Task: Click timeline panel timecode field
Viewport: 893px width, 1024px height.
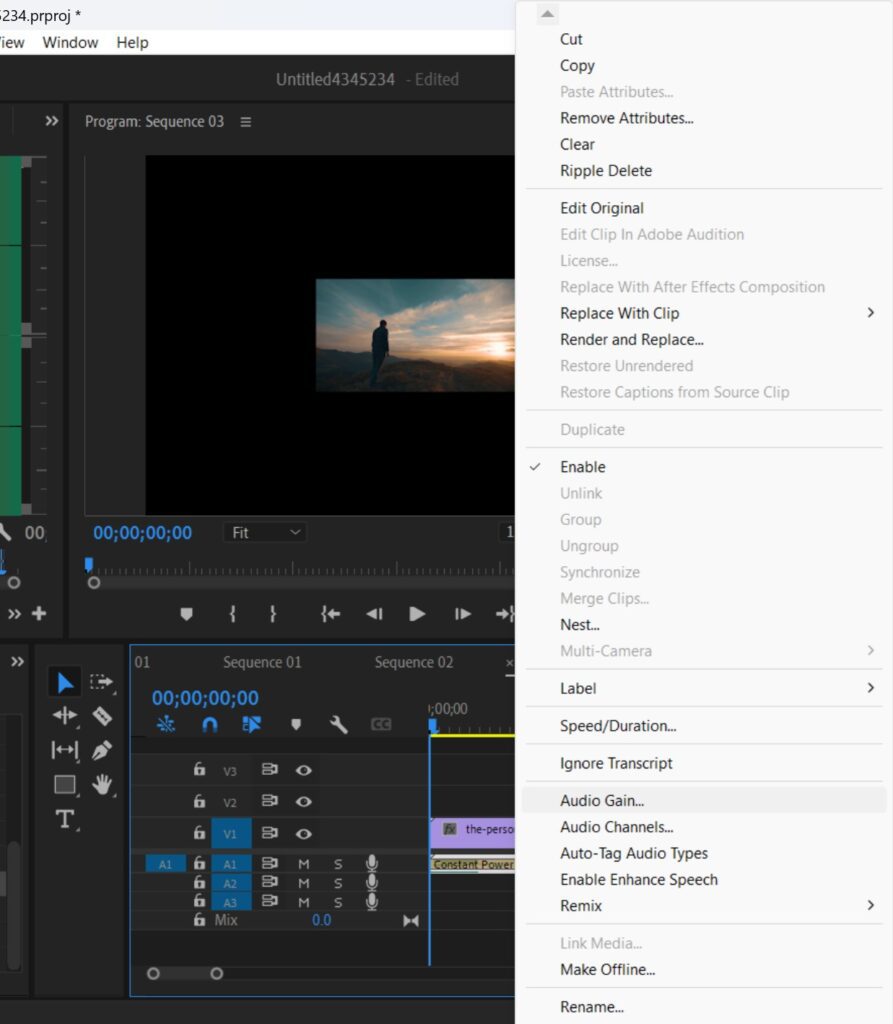Action: tap(205, 698)
